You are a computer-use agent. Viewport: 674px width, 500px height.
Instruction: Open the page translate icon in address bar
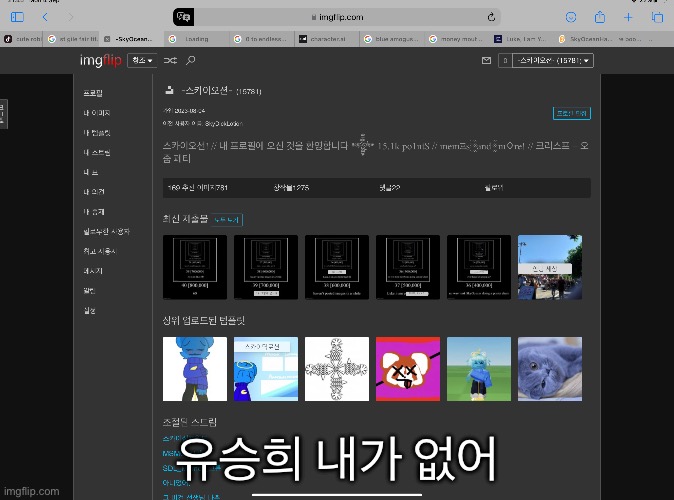(x=184, y=17)
